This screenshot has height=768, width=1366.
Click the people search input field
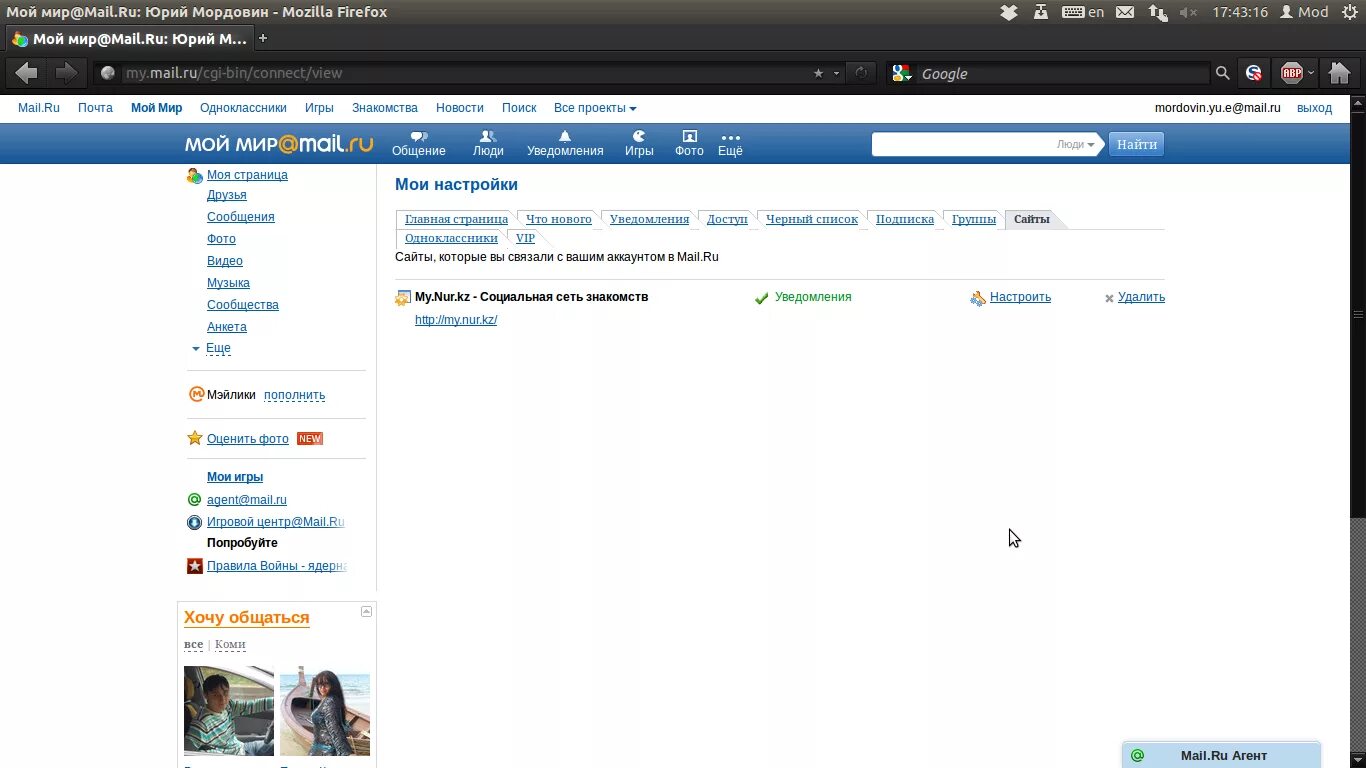963,144
